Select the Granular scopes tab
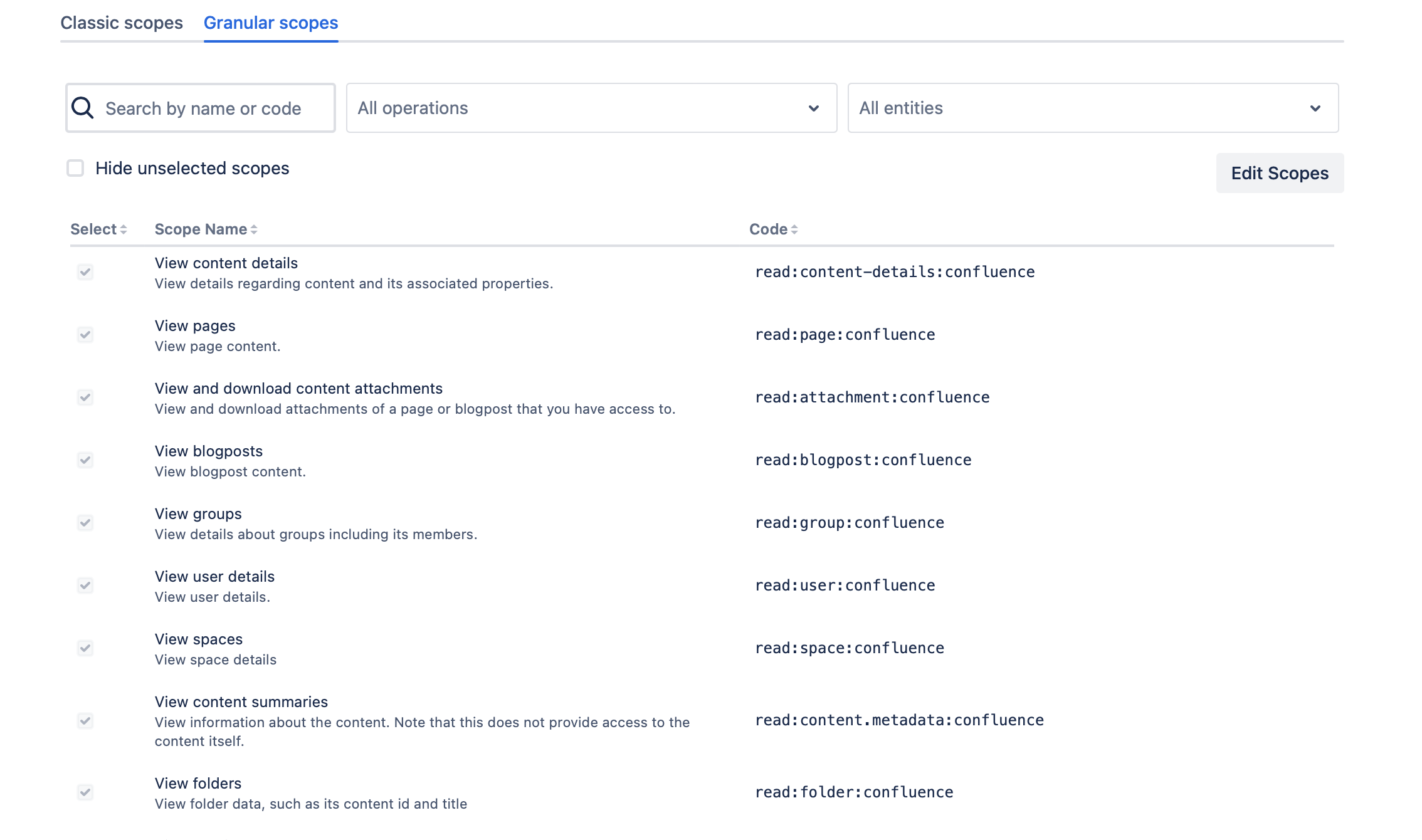 pos(270,23)
